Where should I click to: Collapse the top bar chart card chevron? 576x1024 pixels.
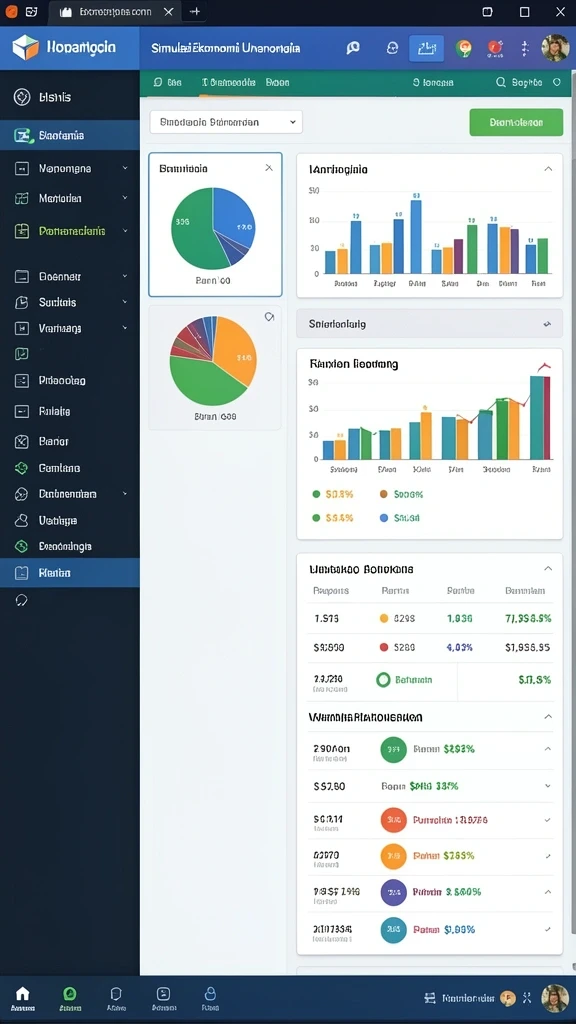(548, 169)
